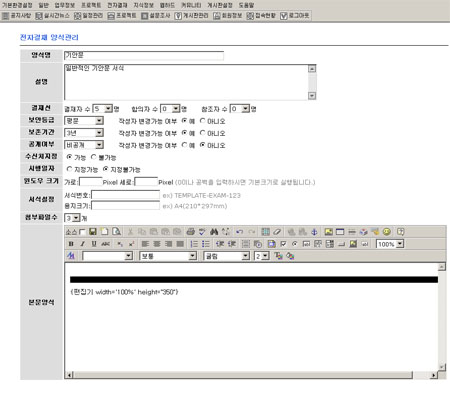
Task: Click the 로그아웃 toolbar button
Action: 295,16
